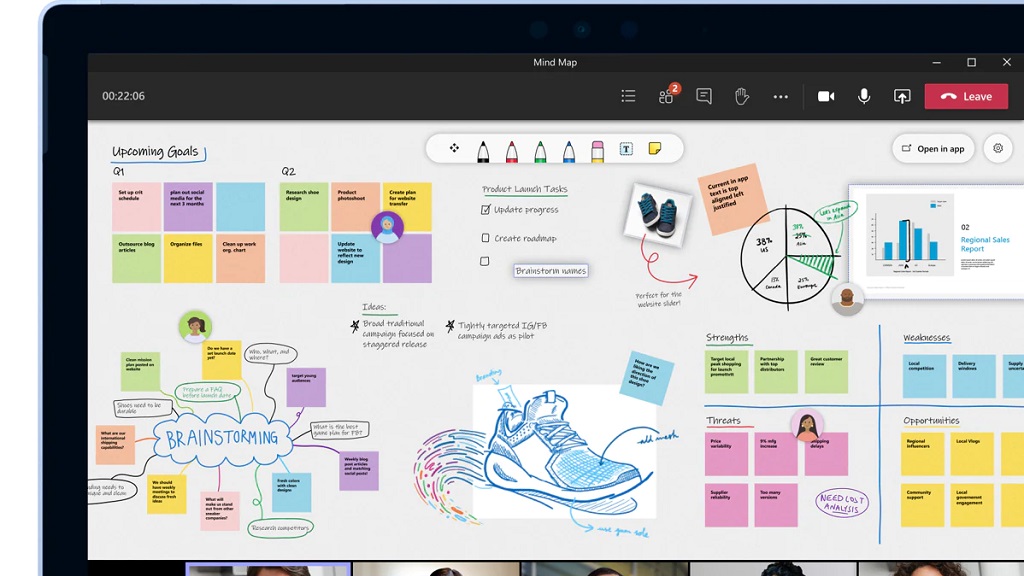Viewport: 1024px width, 576px height.
Task: Open whiteboard settings with the gear icon
Action: tap(998, 147)
